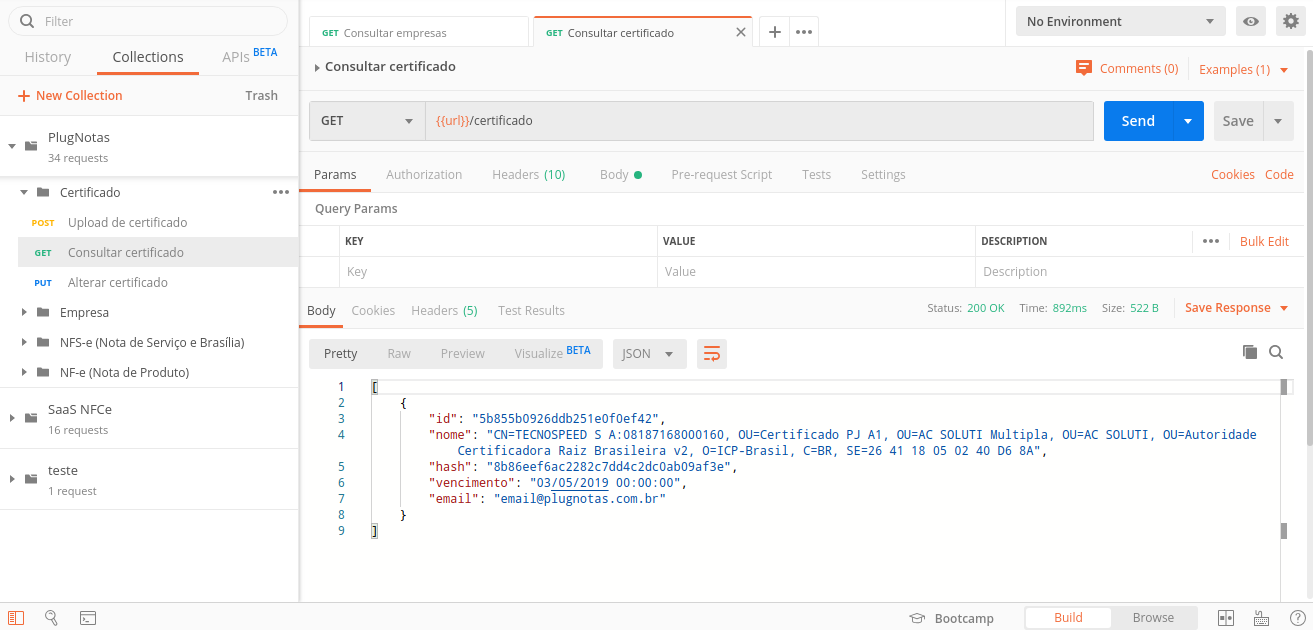Screen dimensions: 1313x630
Task: Click query param Key input cell
Action: pos(498,272)
